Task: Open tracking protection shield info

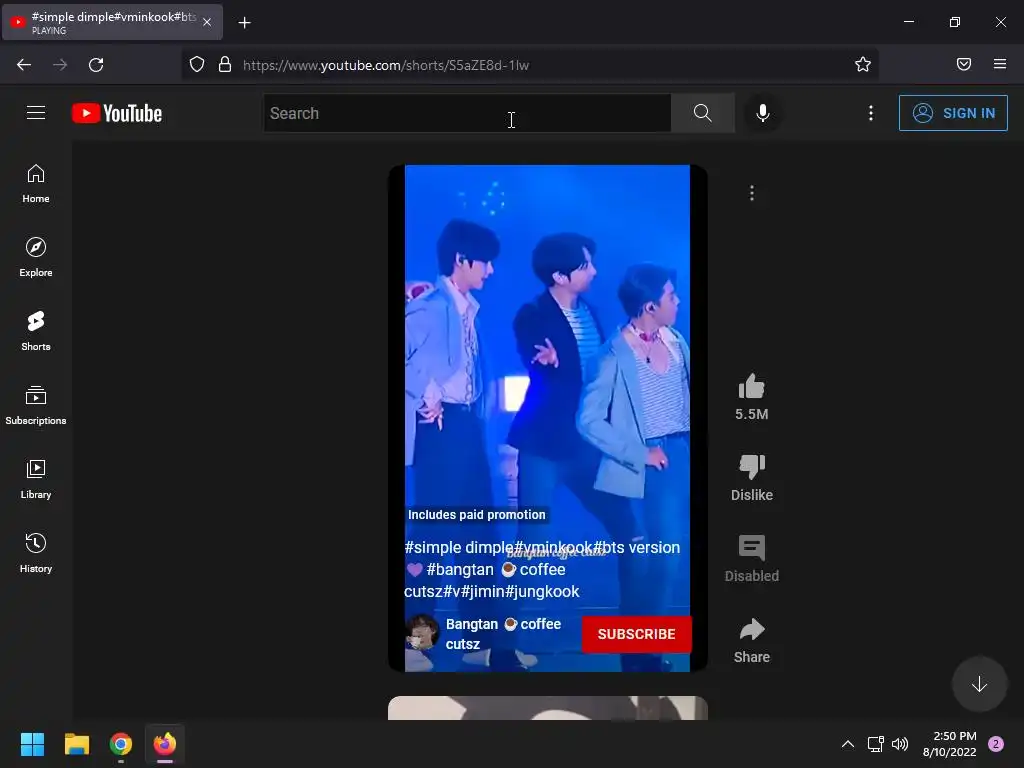Action: click(197, 65)
